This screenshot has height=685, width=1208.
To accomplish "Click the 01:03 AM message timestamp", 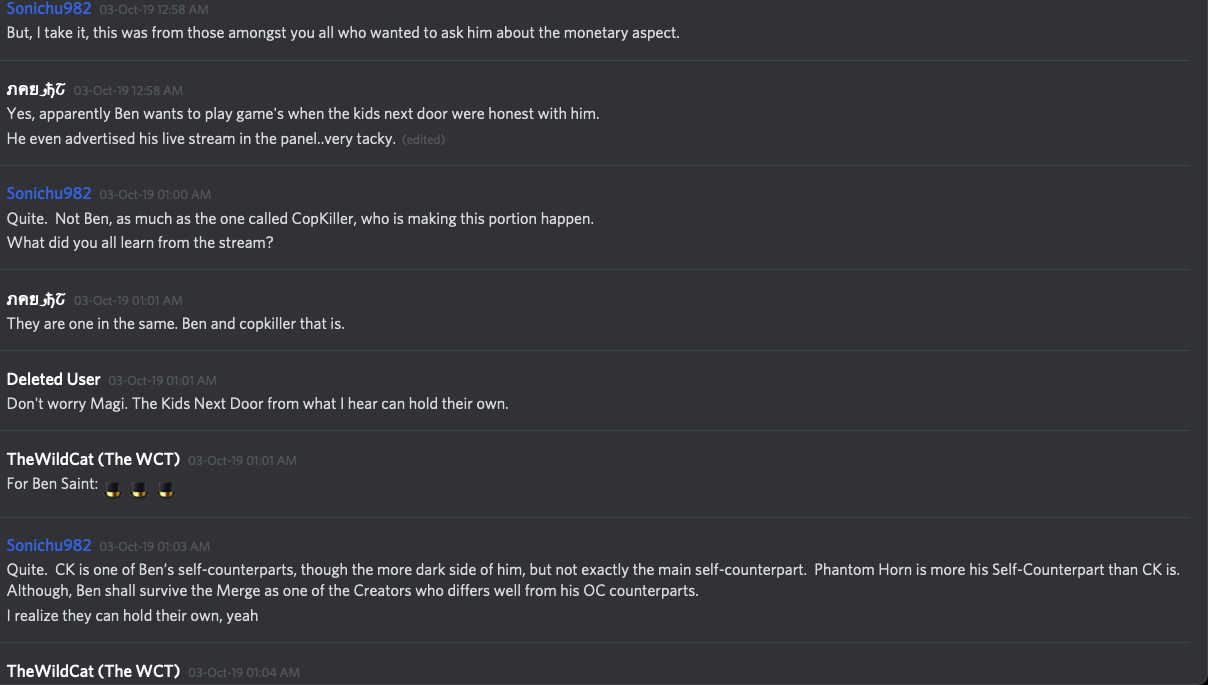I will [155, 546].
